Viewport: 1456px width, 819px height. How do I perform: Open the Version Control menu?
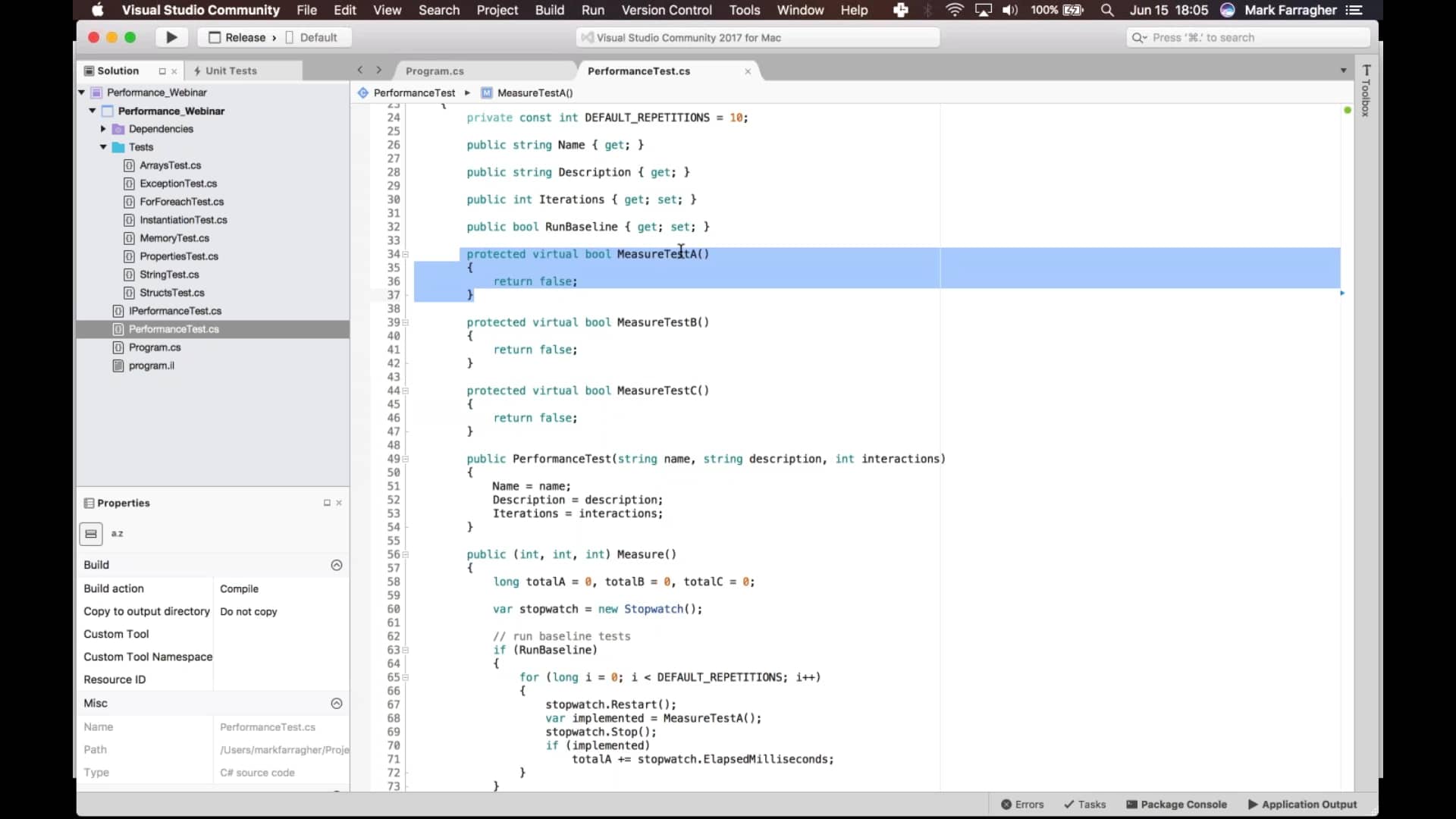click(667, 10)
